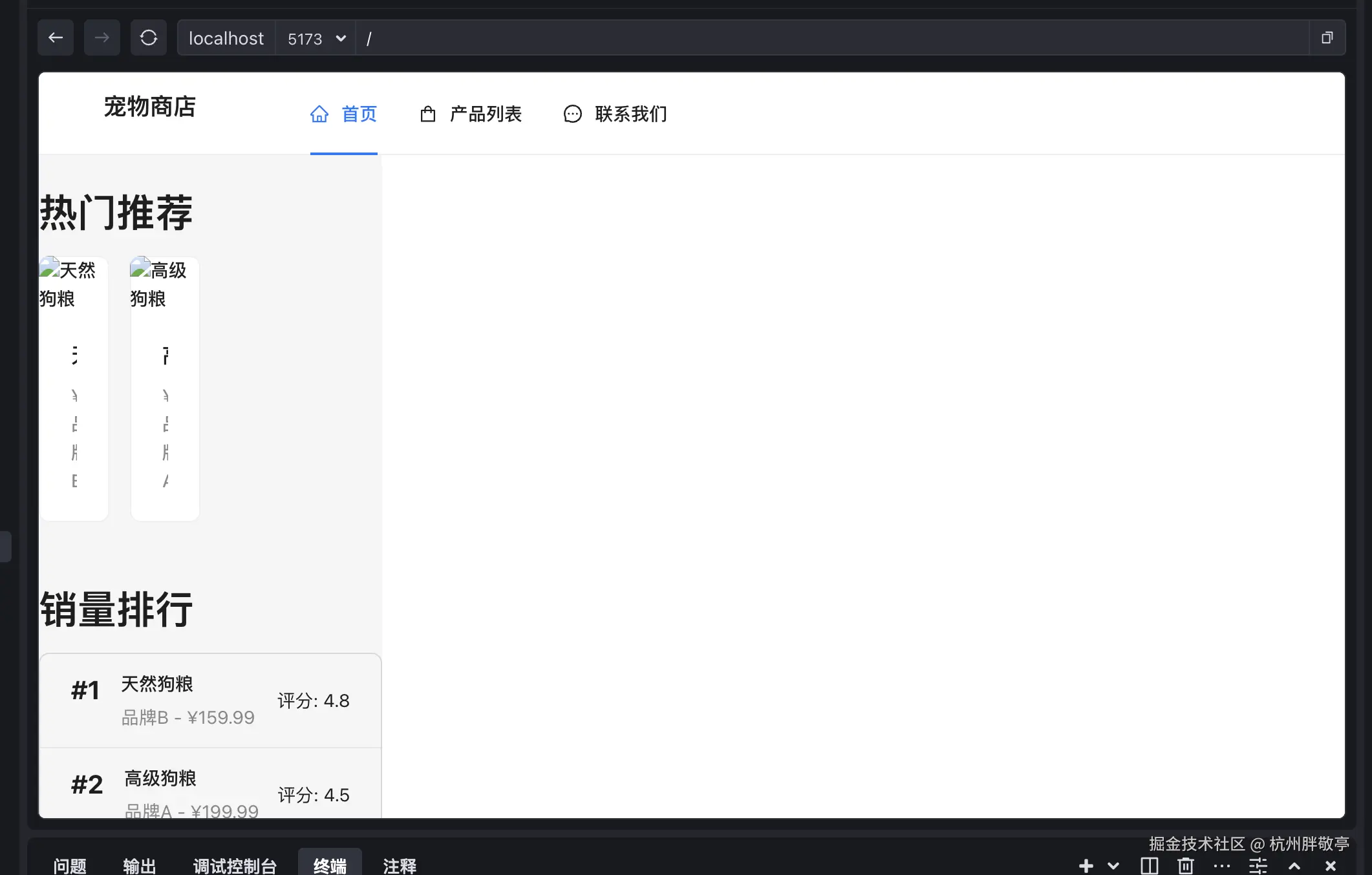Click the forward navigation arrow
1372x875 pixels.
[x=102, y=37]
